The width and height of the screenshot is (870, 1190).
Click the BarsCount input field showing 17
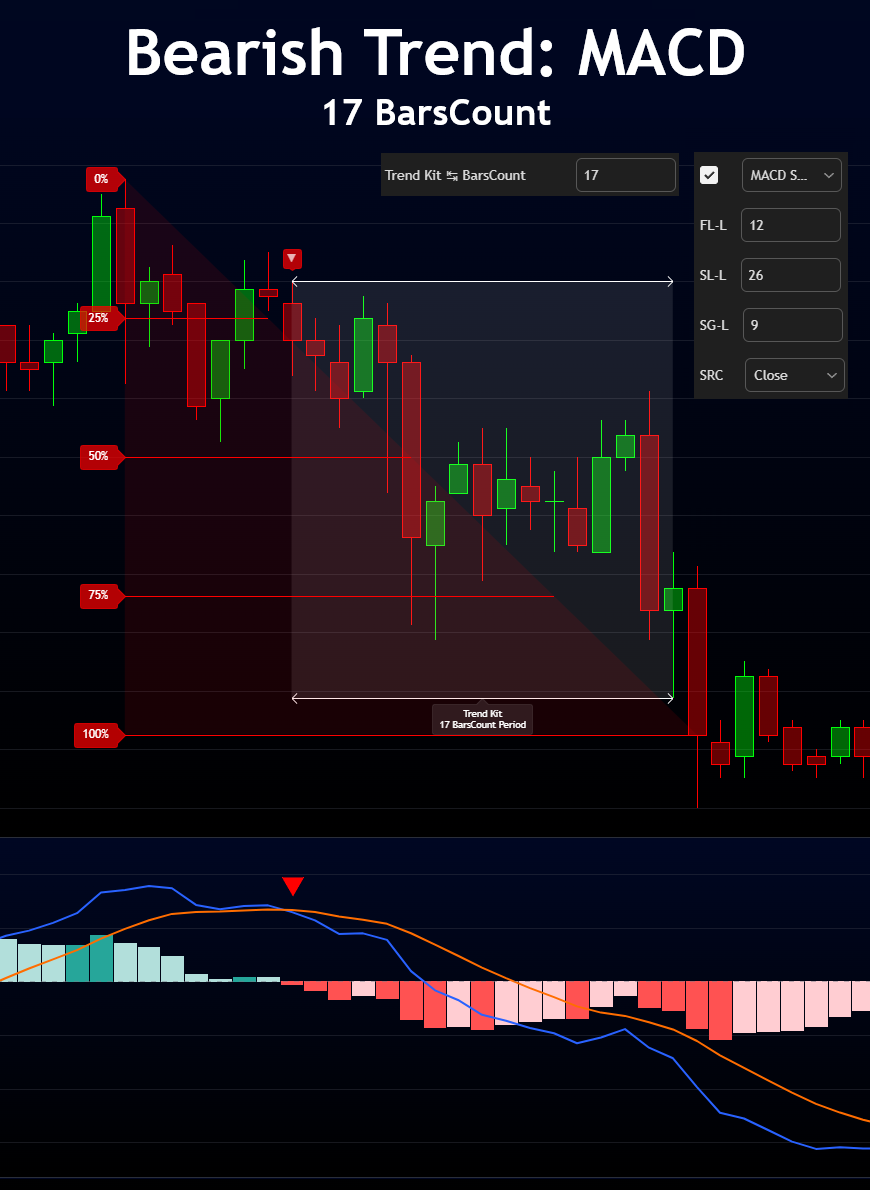tap(626, 175)
